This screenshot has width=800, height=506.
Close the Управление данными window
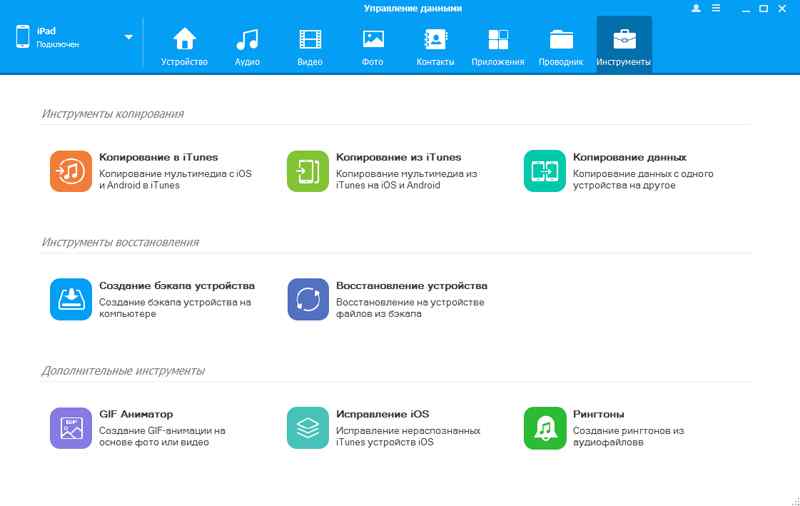pyautogui.click(x=782, y=8)
